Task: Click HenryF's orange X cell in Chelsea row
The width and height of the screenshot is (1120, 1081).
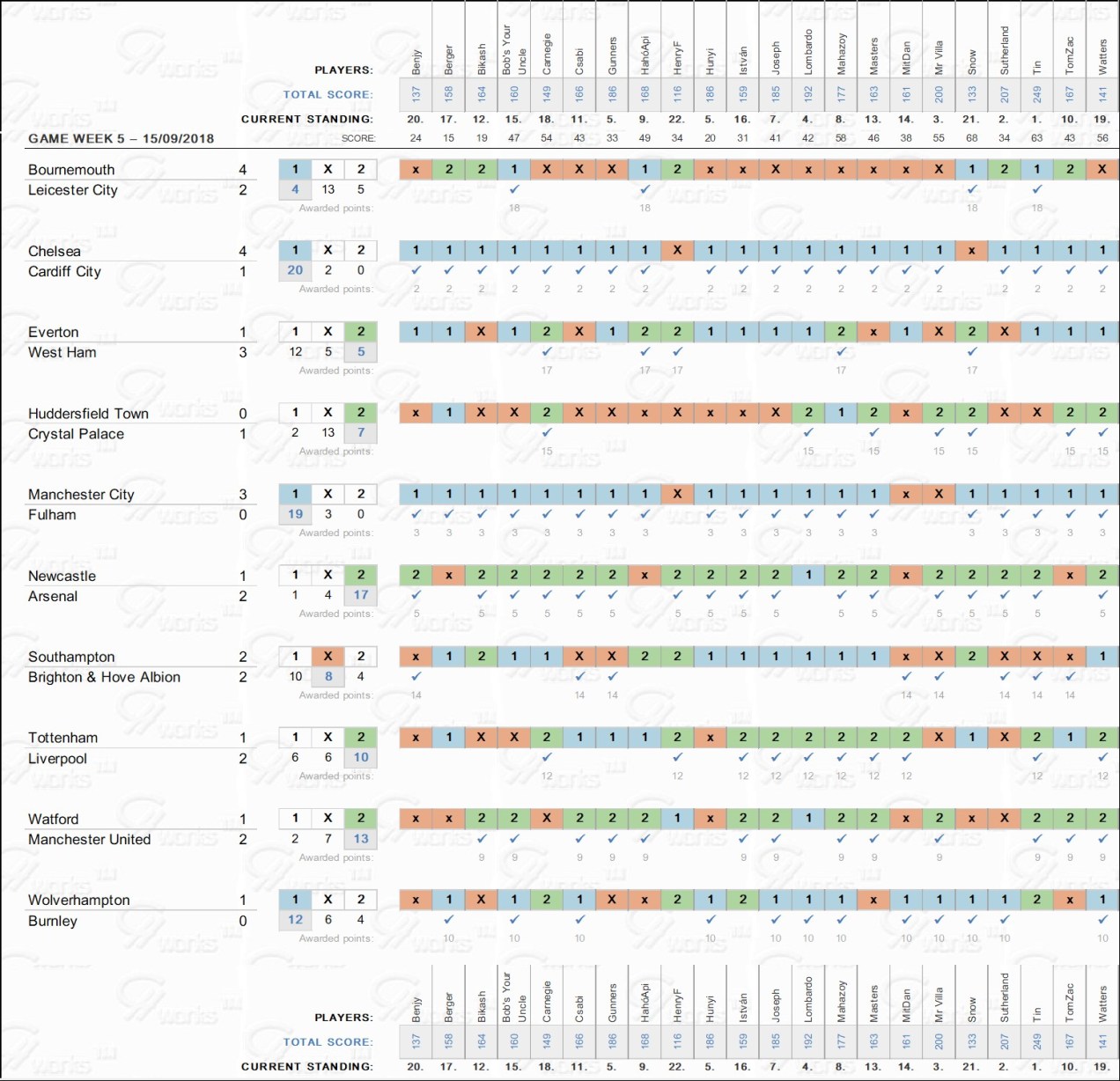Action: (x=677, y=250)
